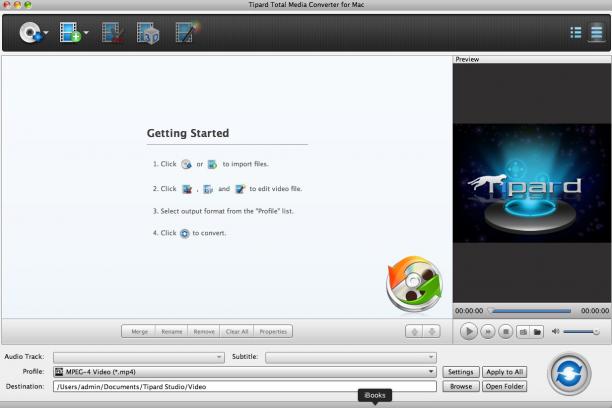Click the MPEG-4 profile format icon

click(59, 372)
